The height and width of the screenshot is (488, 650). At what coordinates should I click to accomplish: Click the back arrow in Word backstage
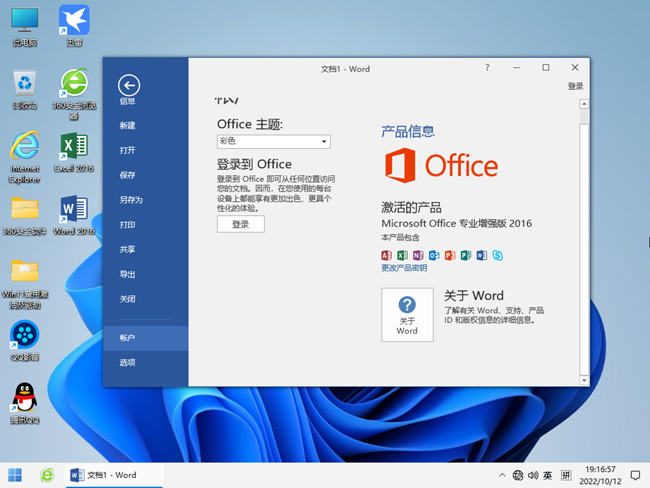129,85
